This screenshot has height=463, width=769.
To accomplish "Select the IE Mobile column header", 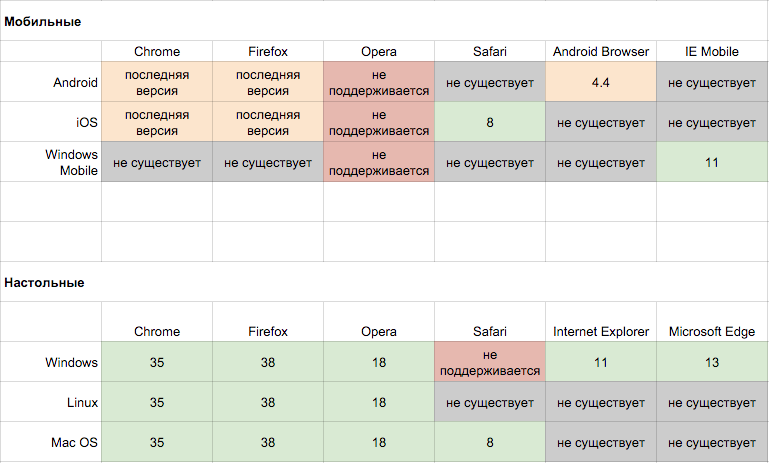I will click(x=712, y=51).
